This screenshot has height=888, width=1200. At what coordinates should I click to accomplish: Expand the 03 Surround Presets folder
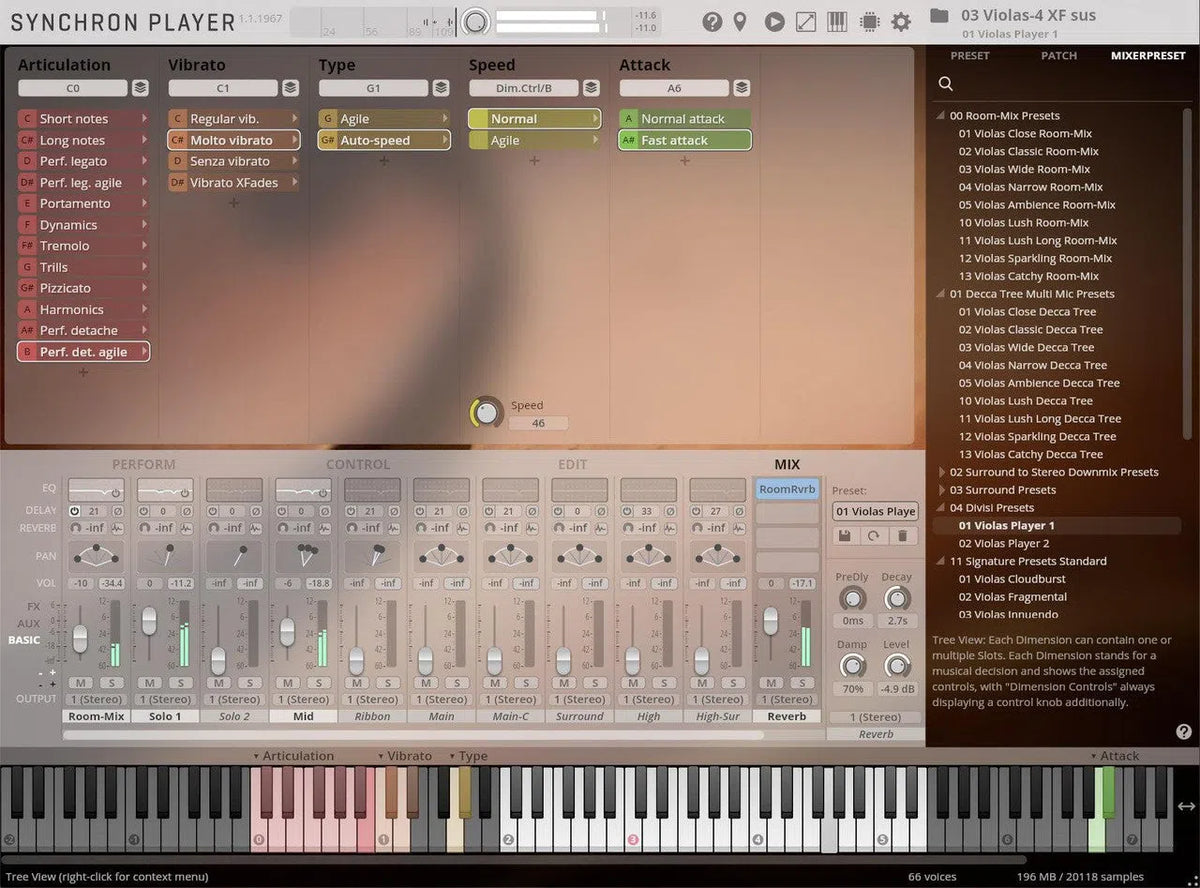click(x=940, y=490)
